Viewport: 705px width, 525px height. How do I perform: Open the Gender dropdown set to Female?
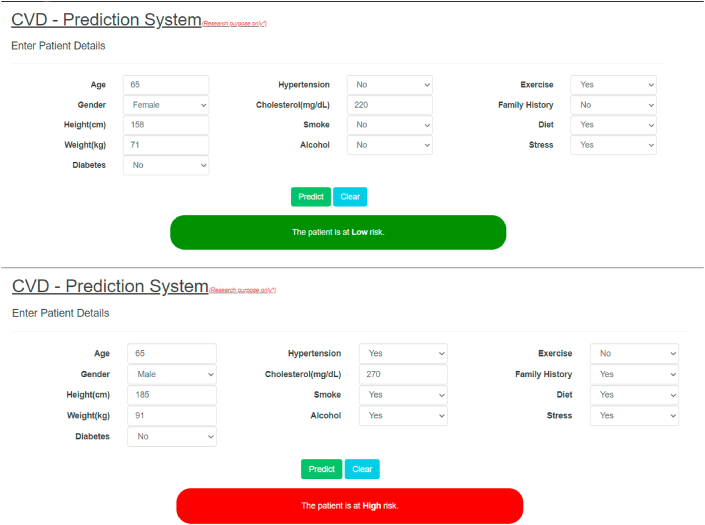(x=166, y=105)
